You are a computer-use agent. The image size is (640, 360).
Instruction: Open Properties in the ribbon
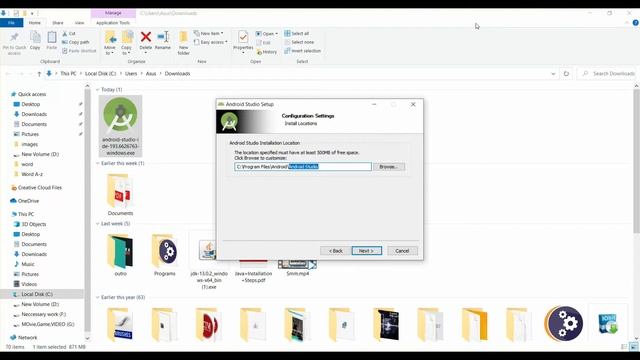[x=243, y=42]
